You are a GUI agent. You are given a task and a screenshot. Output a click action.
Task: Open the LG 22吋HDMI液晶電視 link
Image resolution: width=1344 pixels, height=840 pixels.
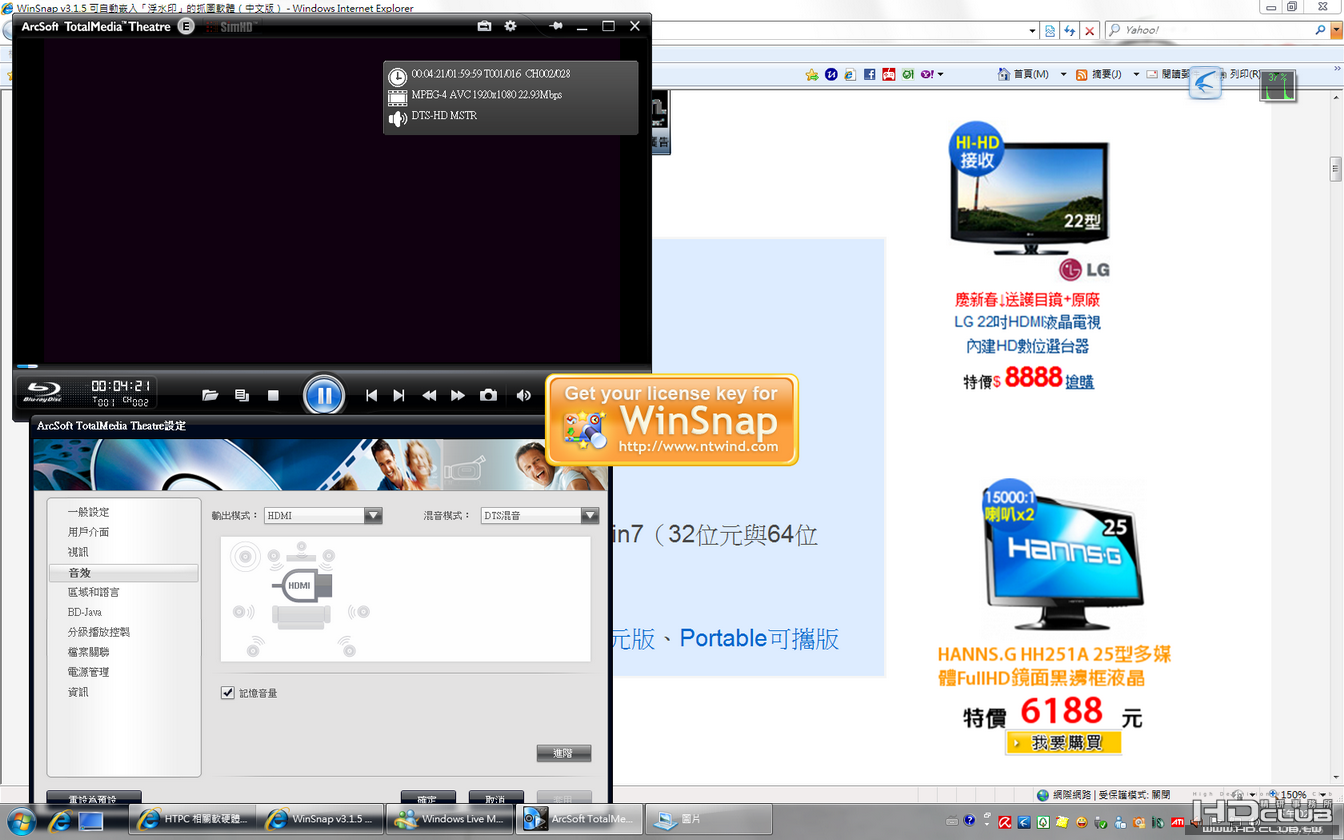(x=1028, y=323)
